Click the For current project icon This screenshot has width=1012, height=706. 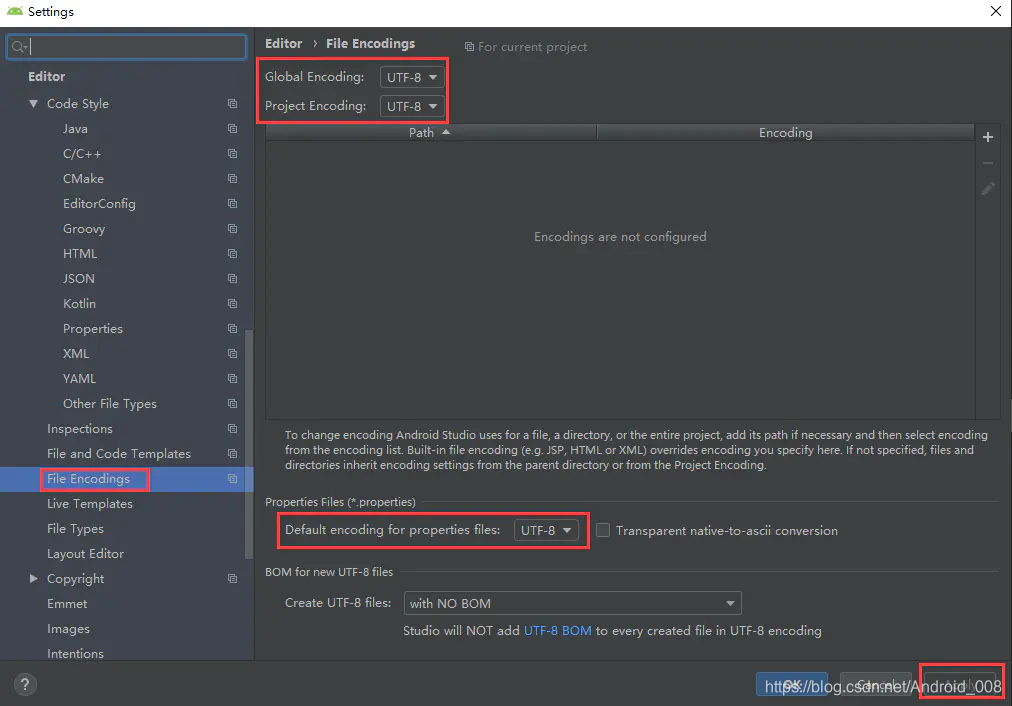click(x=469, y=47)
